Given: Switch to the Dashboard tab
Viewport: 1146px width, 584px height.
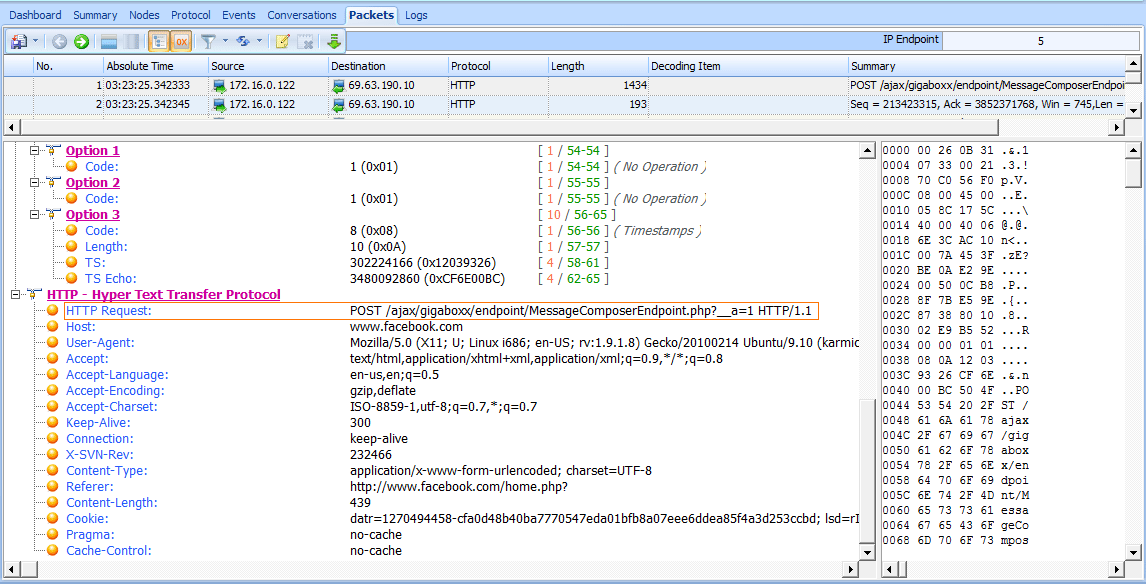Looking at the screenshot, I should [35, 15].
